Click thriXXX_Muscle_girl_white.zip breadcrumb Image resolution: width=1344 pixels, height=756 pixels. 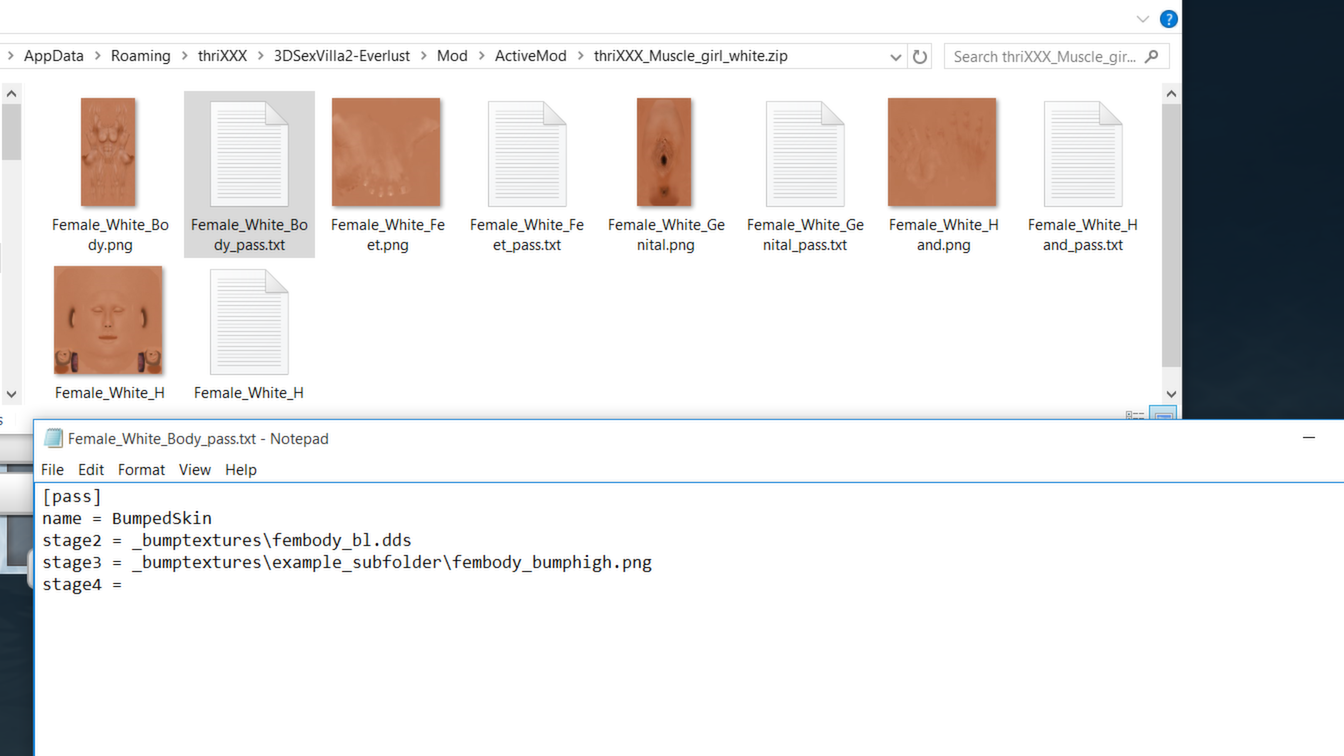click(691, 56)
